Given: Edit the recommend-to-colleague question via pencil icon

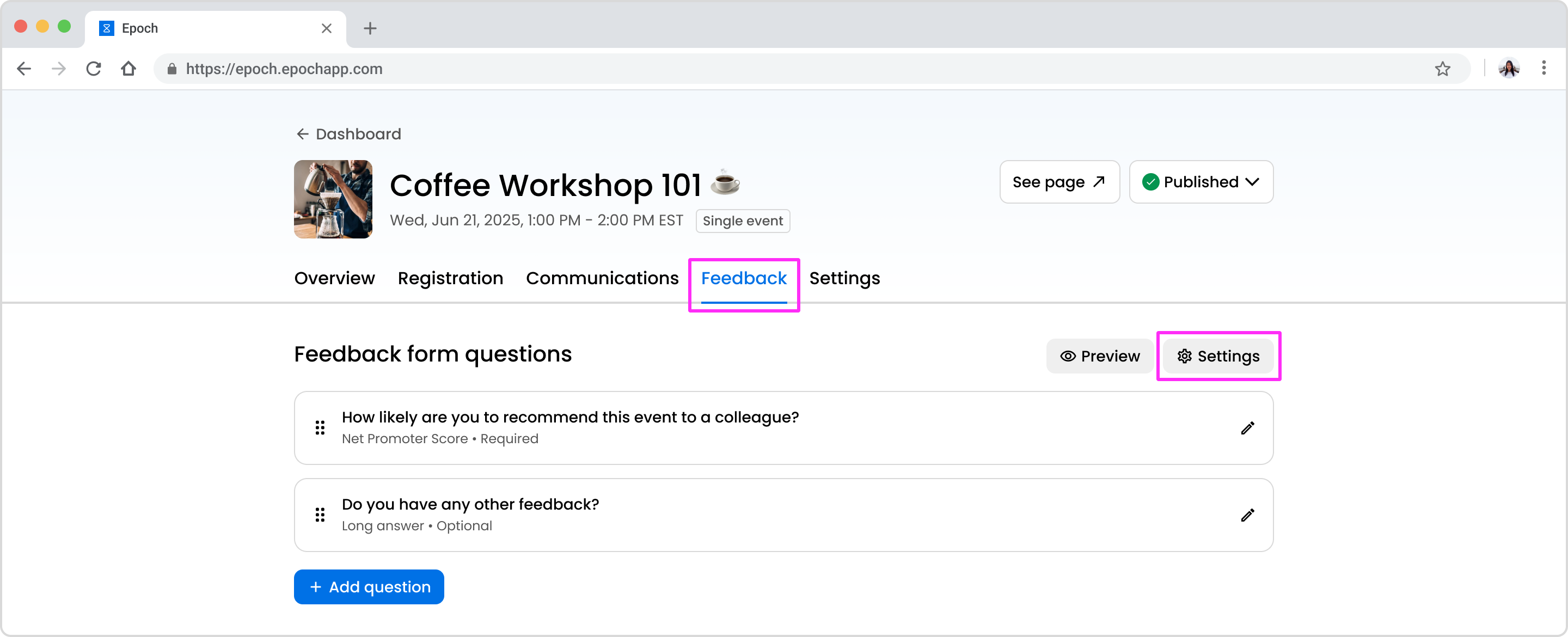Looking at the screenshot, I should click(1247, 428).
